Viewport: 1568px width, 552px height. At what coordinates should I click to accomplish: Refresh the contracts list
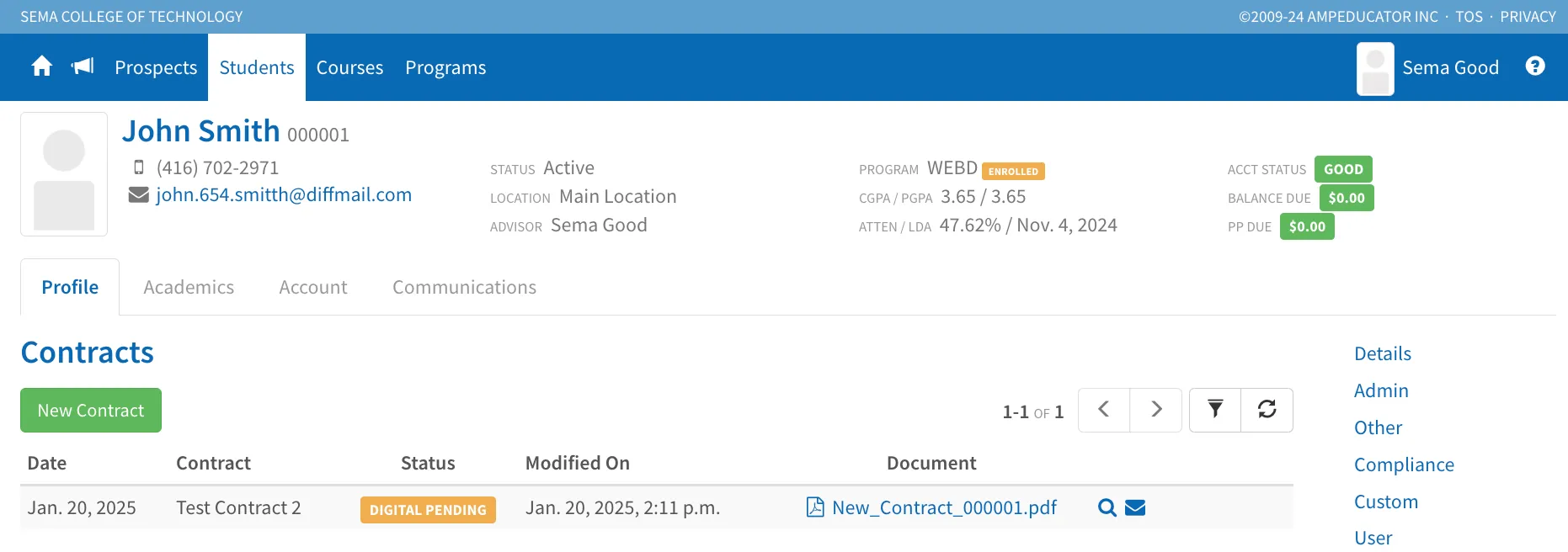point(1267,410)
